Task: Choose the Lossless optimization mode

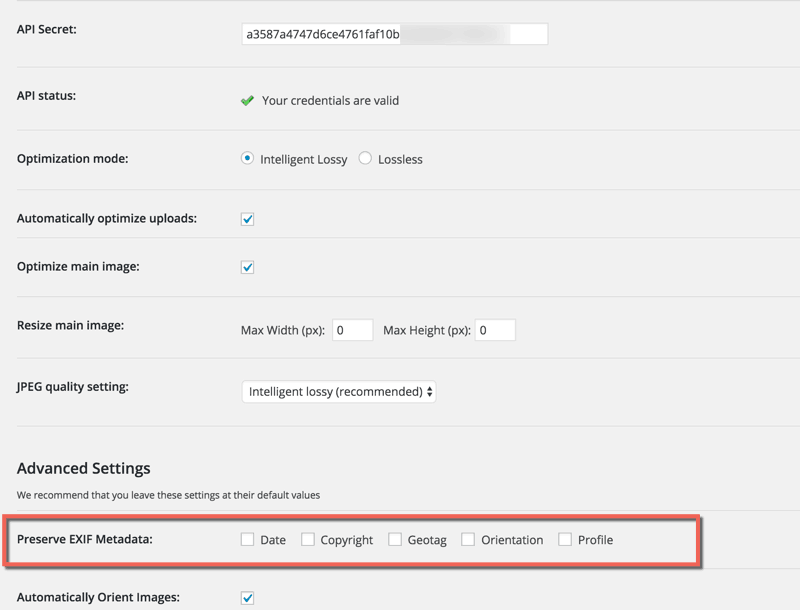Action: (365, 158)
